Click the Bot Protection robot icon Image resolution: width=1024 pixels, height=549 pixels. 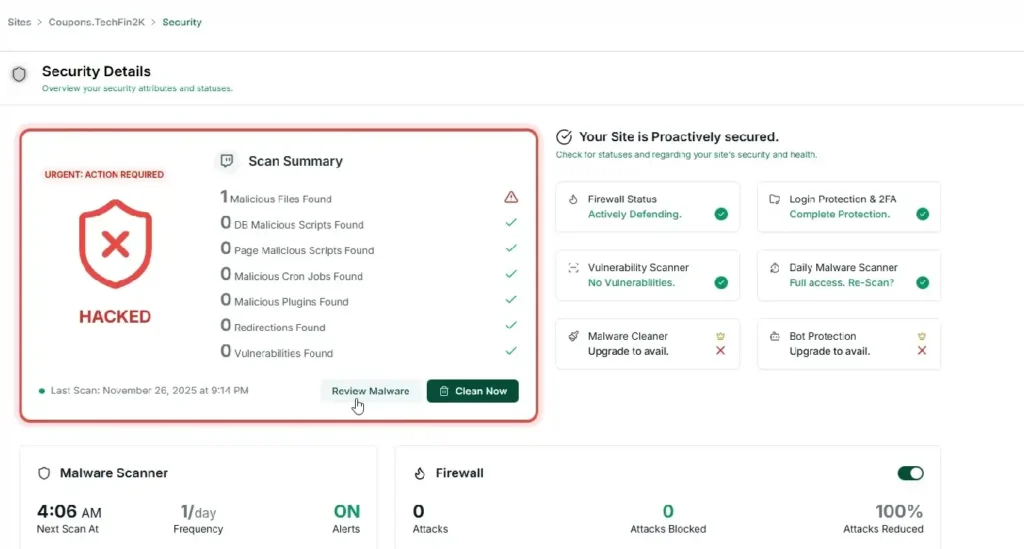pyautogui.click(x=775, y=336)
